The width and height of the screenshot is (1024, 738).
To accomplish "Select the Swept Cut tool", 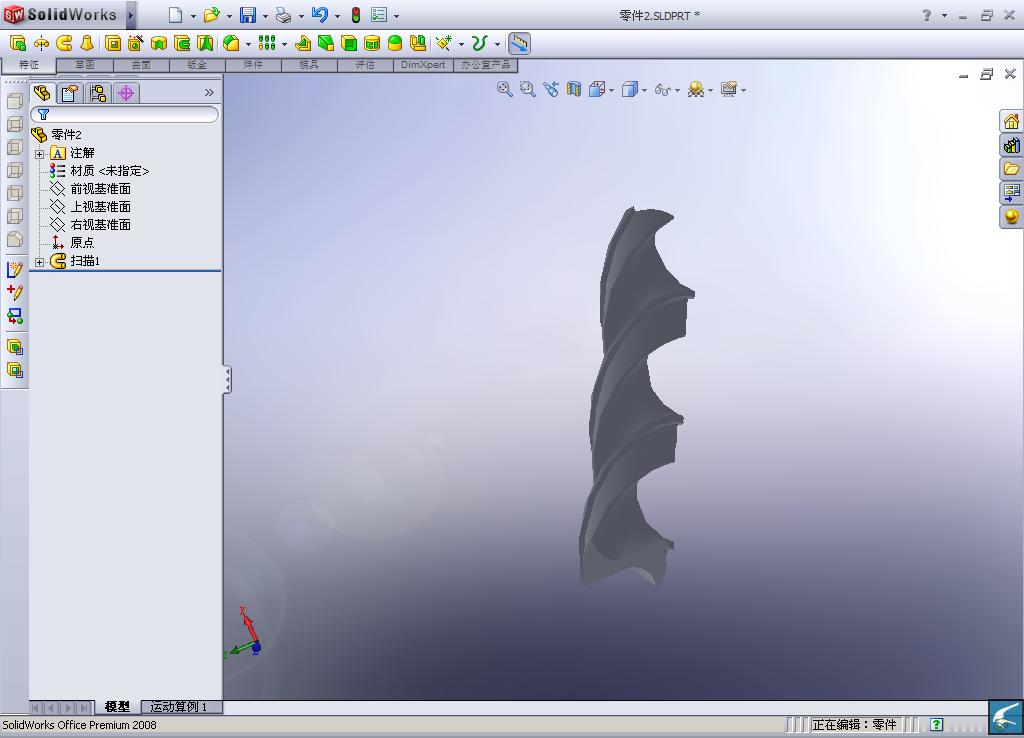I will tap(182, 44).
